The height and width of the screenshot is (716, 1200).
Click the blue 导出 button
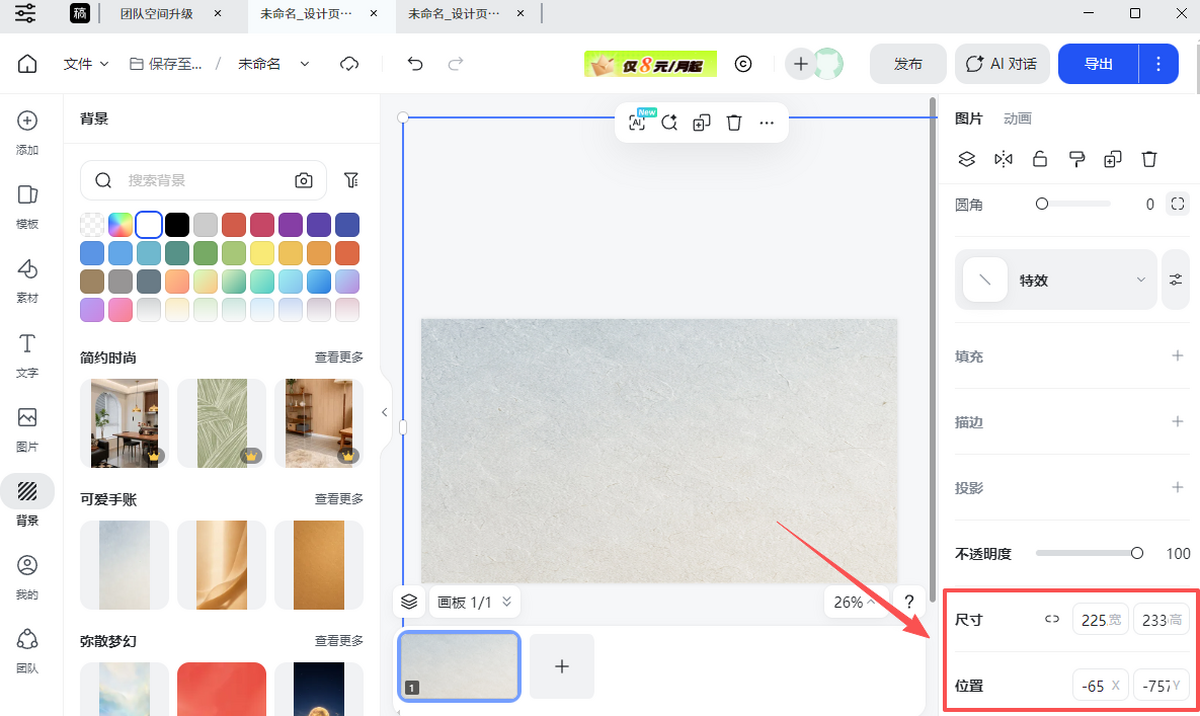pyautogui.click(x=1098, y=64)
